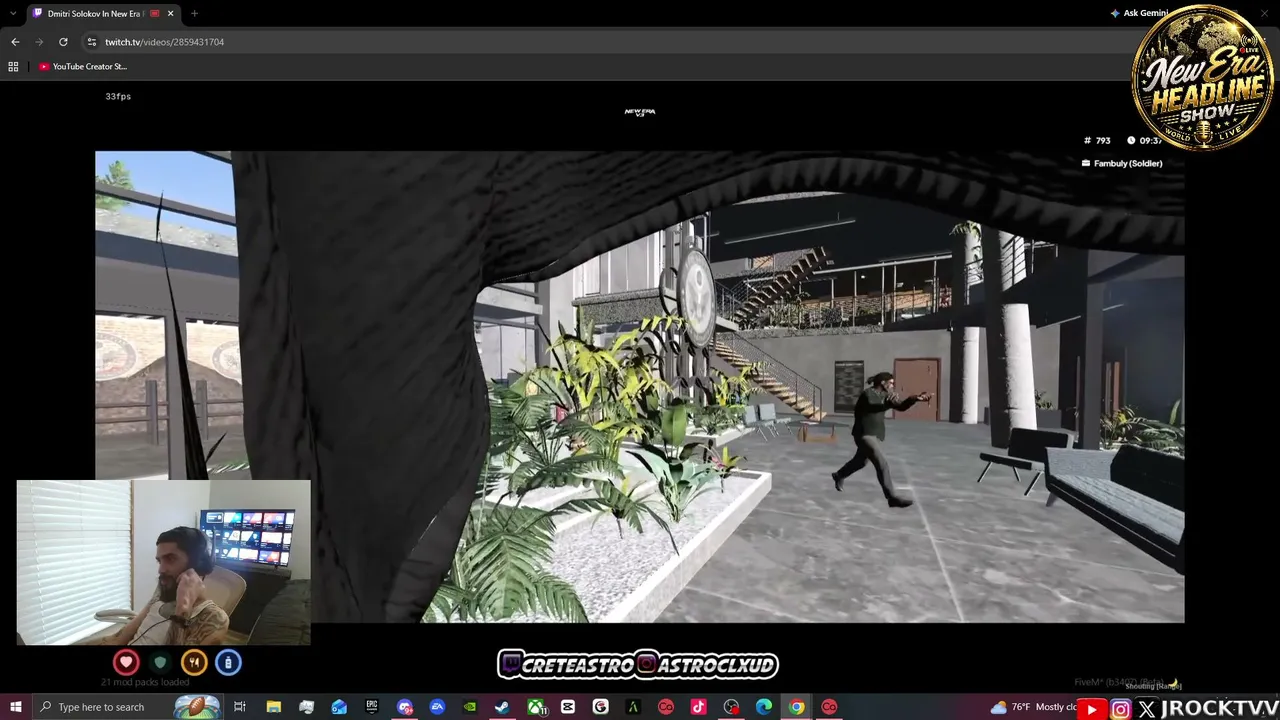Click the armor shield HUD icon

[x=160, y=662]
